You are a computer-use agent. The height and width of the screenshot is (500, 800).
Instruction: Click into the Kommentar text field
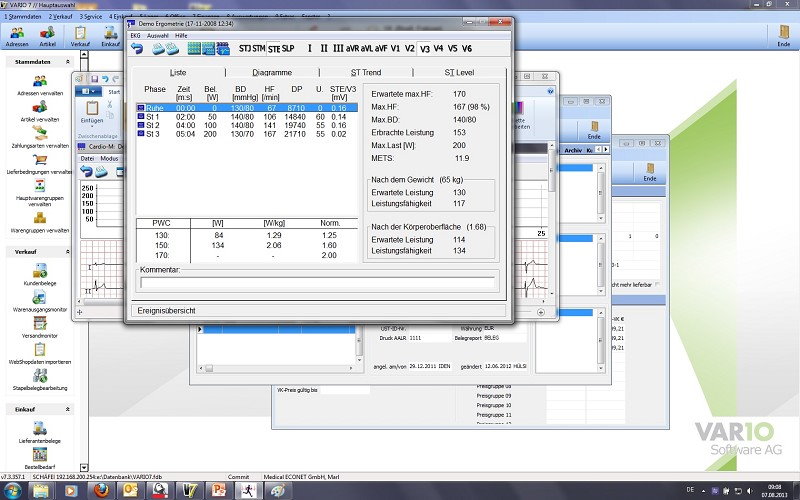coord(318,283)
